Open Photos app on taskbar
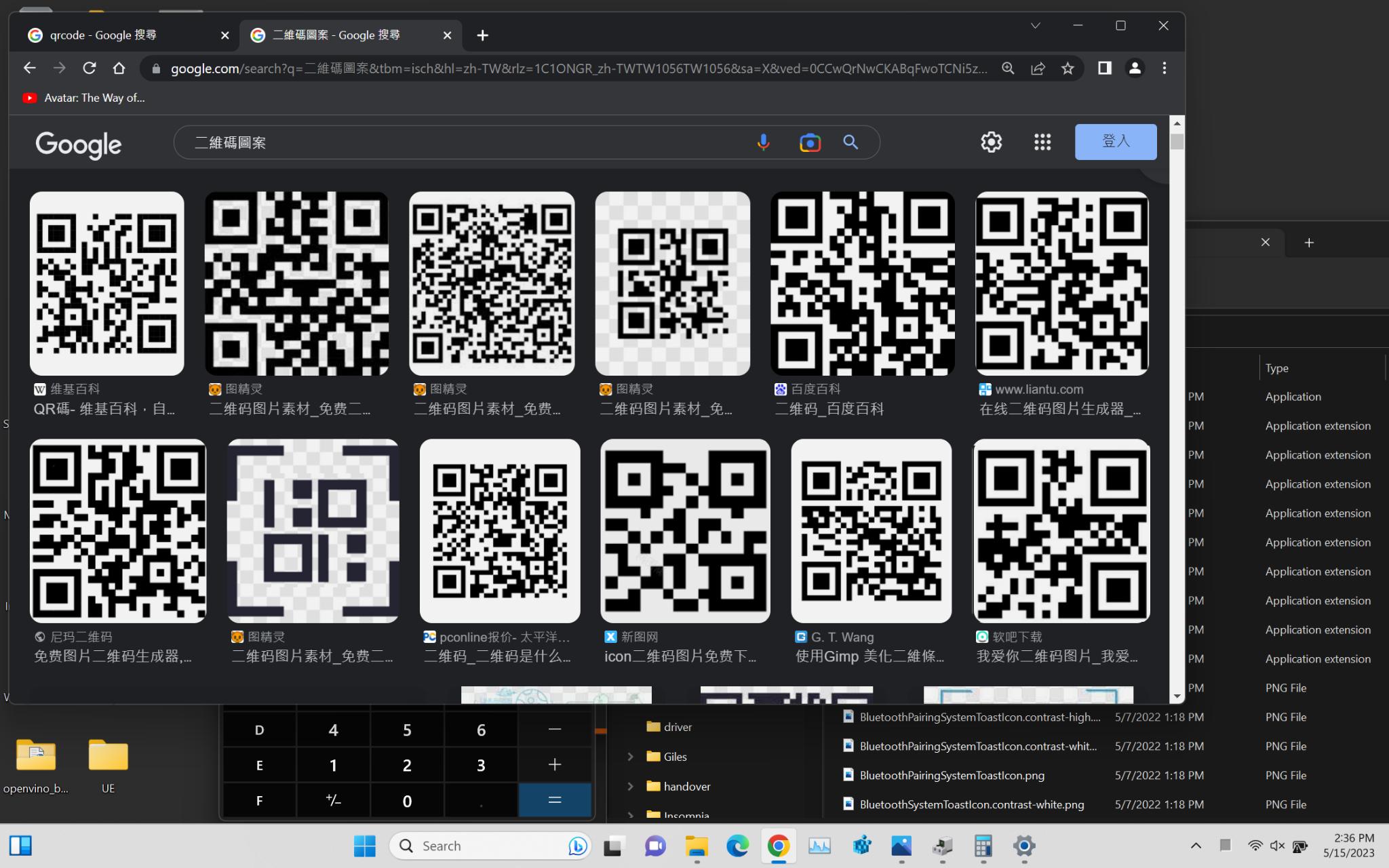Viewport: 1389px width, 868px height. (x=901, y=846)
